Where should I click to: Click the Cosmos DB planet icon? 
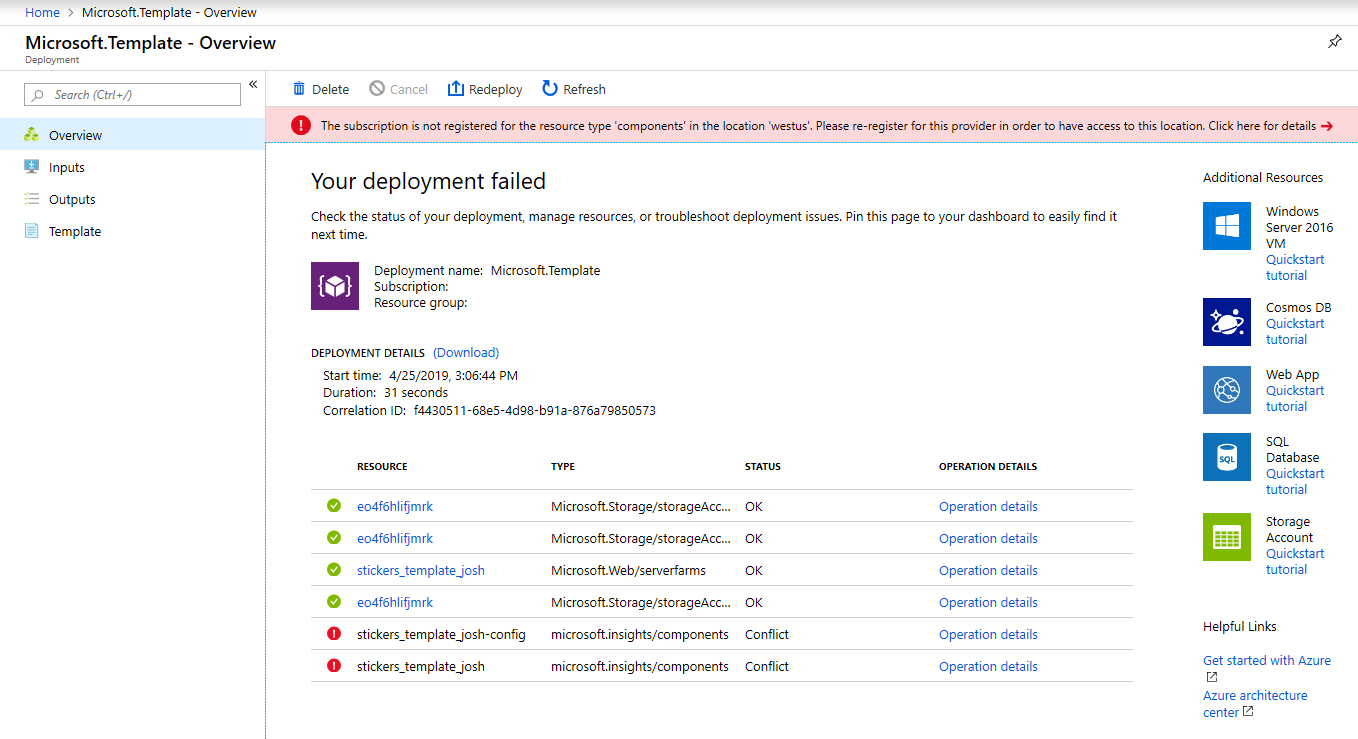tap(1227, 322)
